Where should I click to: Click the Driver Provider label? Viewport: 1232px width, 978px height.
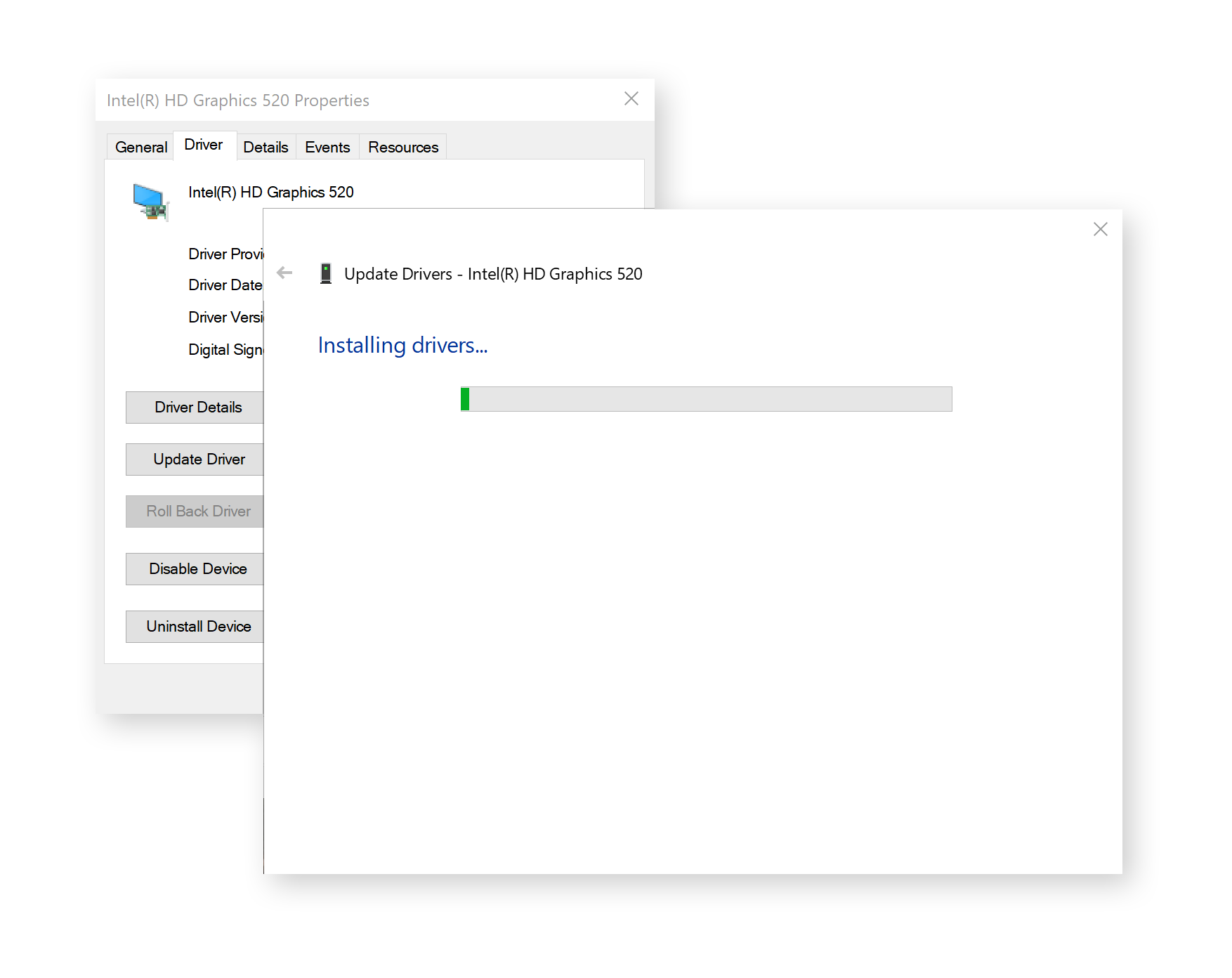point(225,254)
